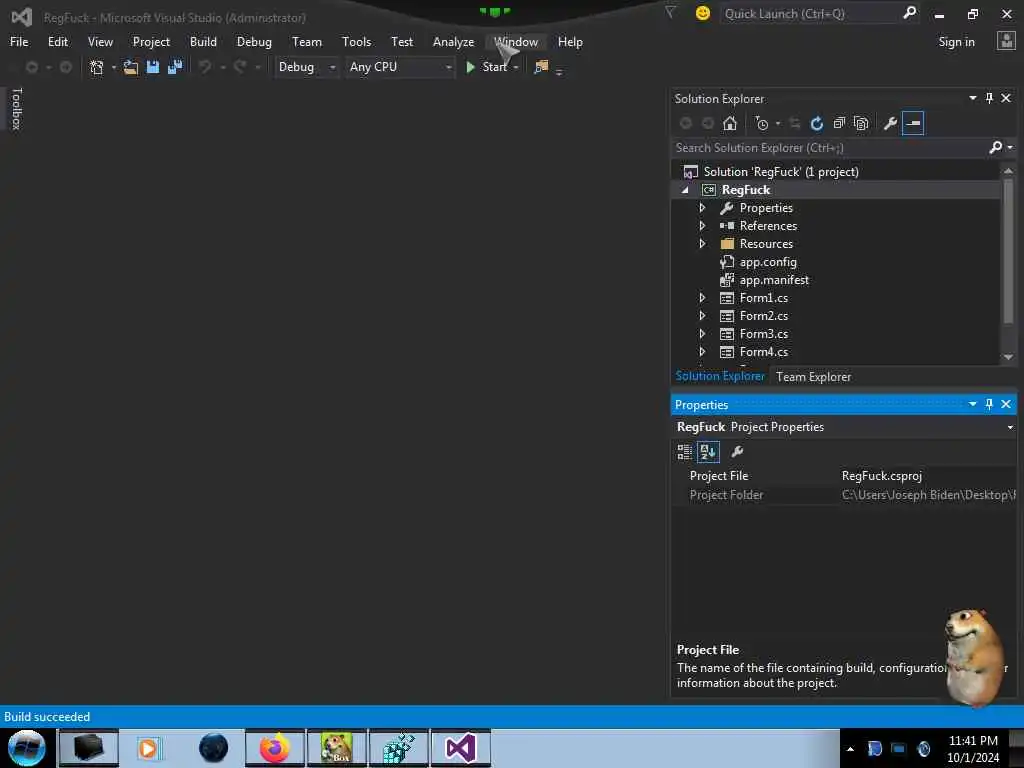This screenshot has height=768, width=1024.
Task: Open the Properties window options dropdown
Action: pos(972,404)
